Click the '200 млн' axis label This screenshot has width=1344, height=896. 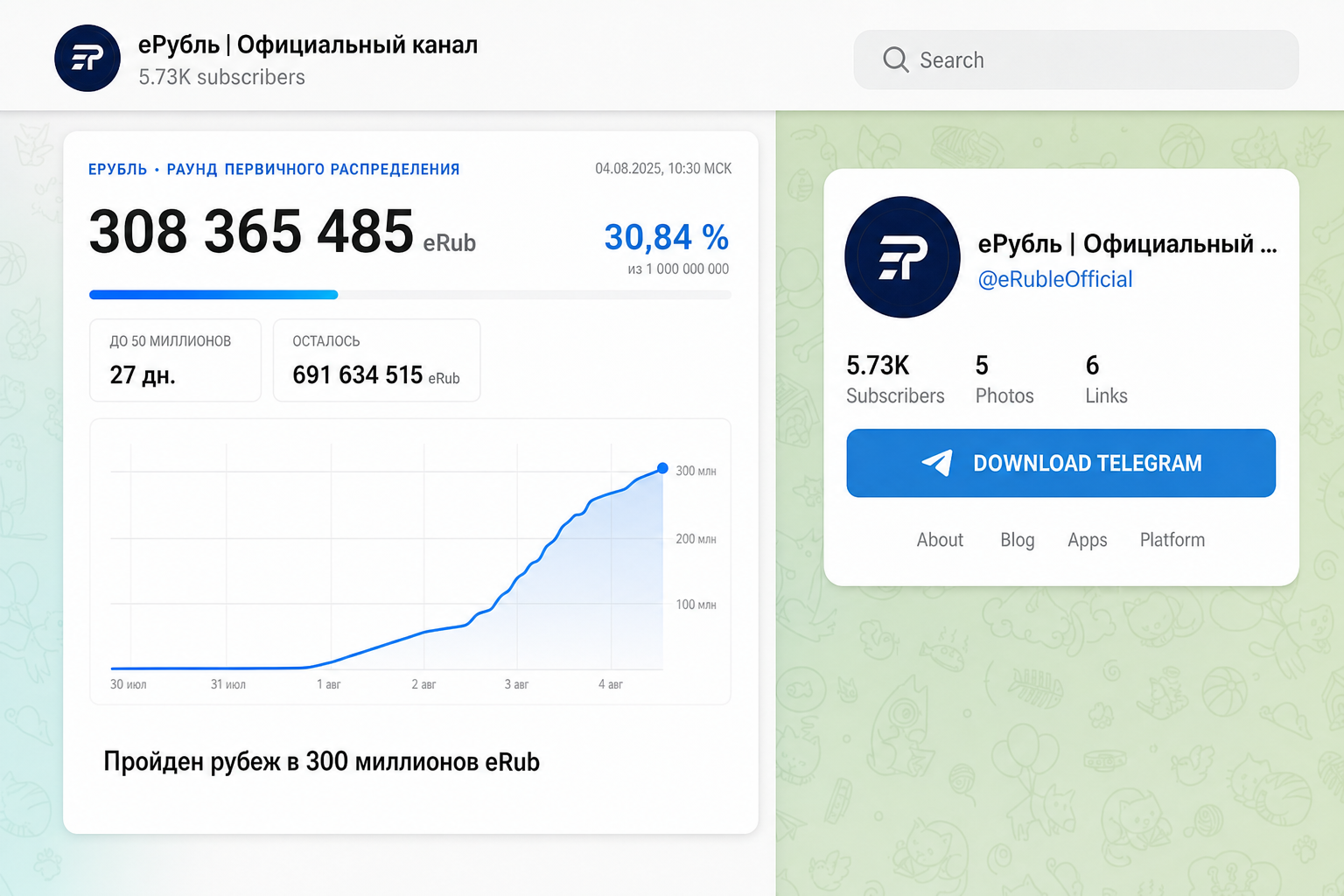[x=696, y=539]
